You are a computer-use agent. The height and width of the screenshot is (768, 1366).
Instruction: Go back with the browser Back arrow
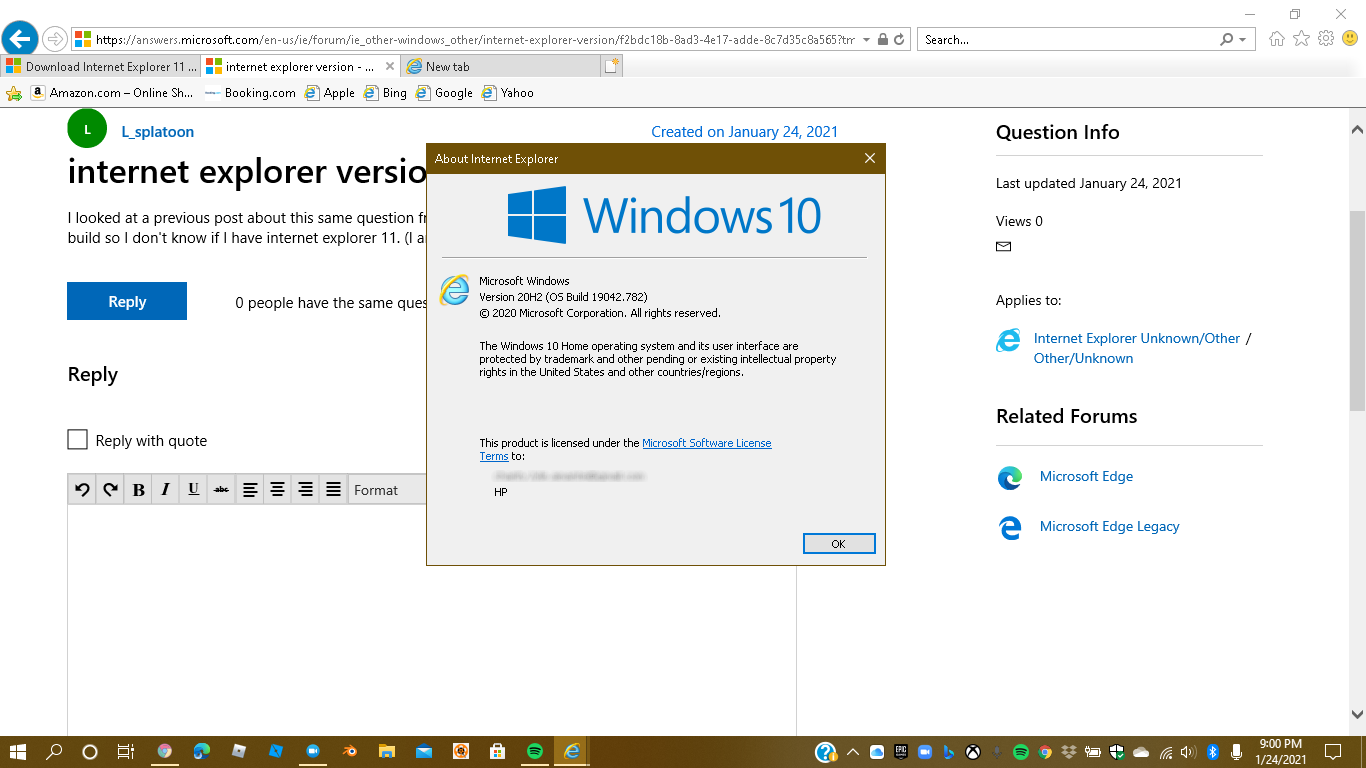20,39
